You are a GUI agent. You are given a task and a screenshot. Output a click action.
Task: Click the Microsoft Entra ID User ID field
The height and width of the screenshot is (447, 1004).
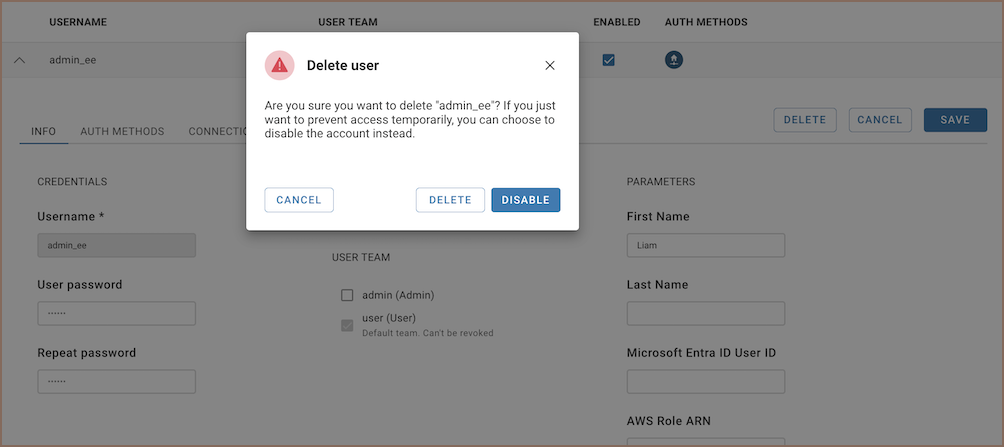705,381
